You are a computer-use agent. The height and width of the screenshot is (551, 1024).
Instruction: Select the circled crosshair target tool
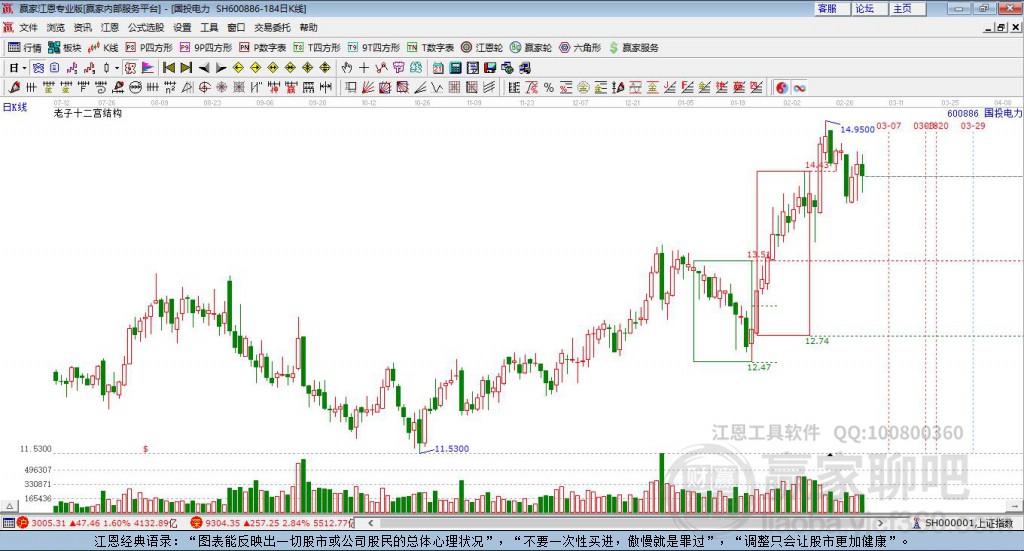pyautogui.click(x=204, y=87)
